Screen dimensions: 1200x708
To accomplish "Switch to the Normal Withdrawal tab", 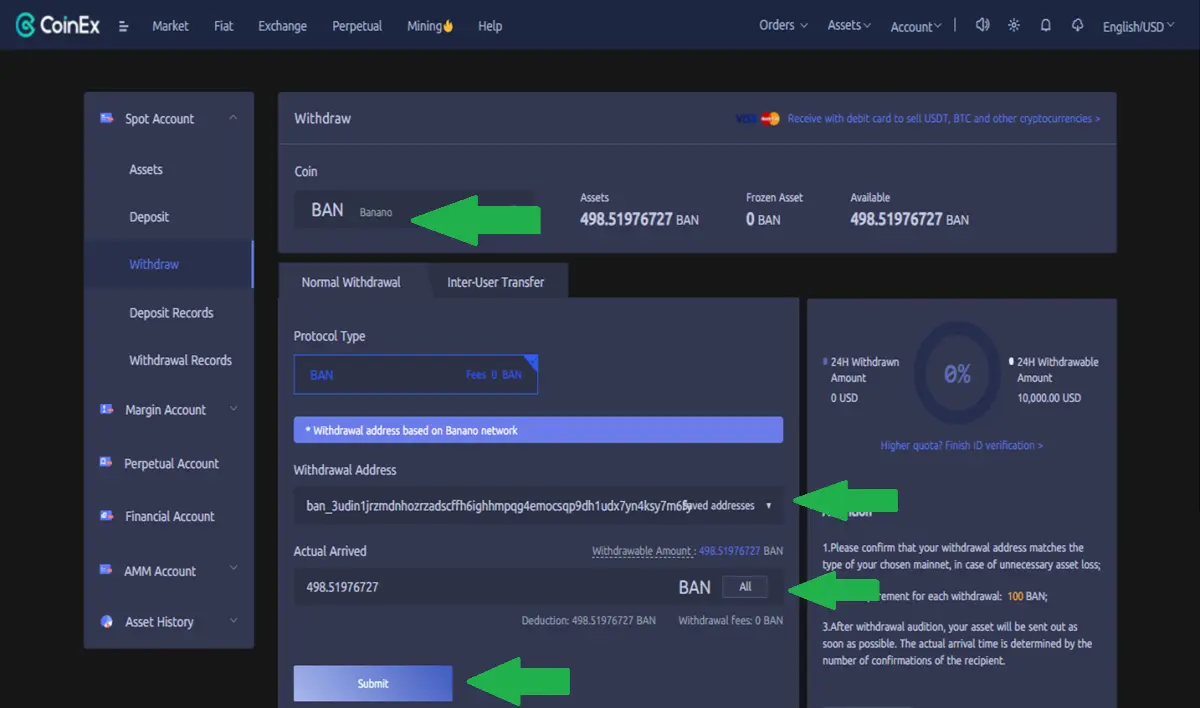I will (351, 282).
